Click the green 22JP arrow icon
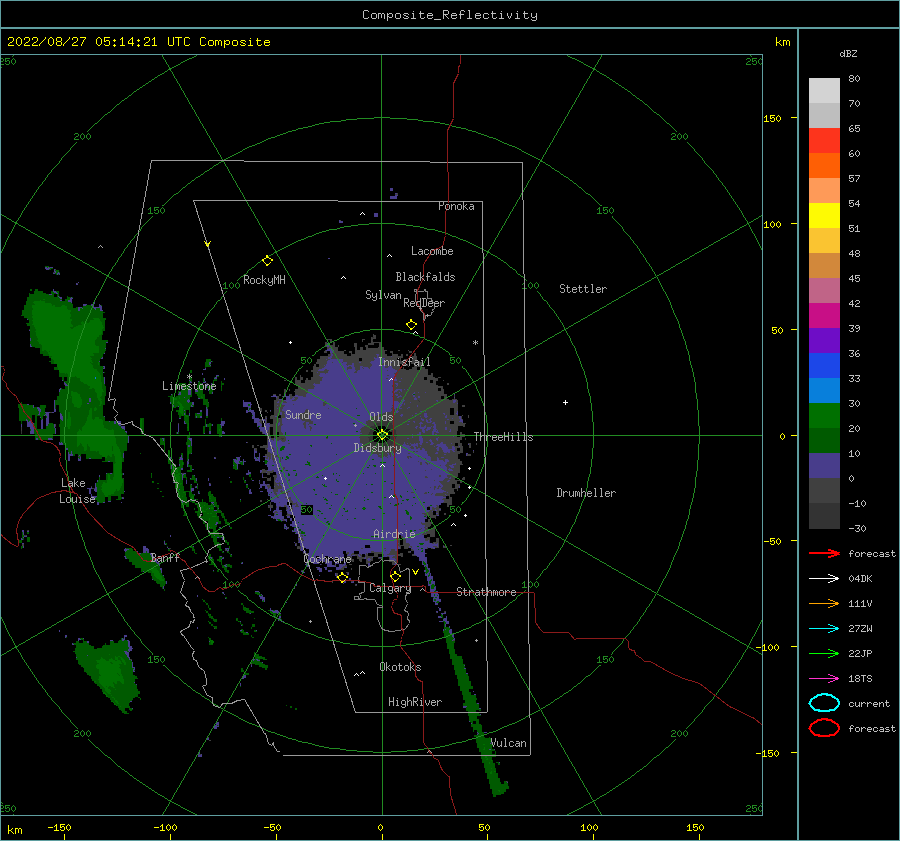 pyautogui.click(x=824, y=653)
